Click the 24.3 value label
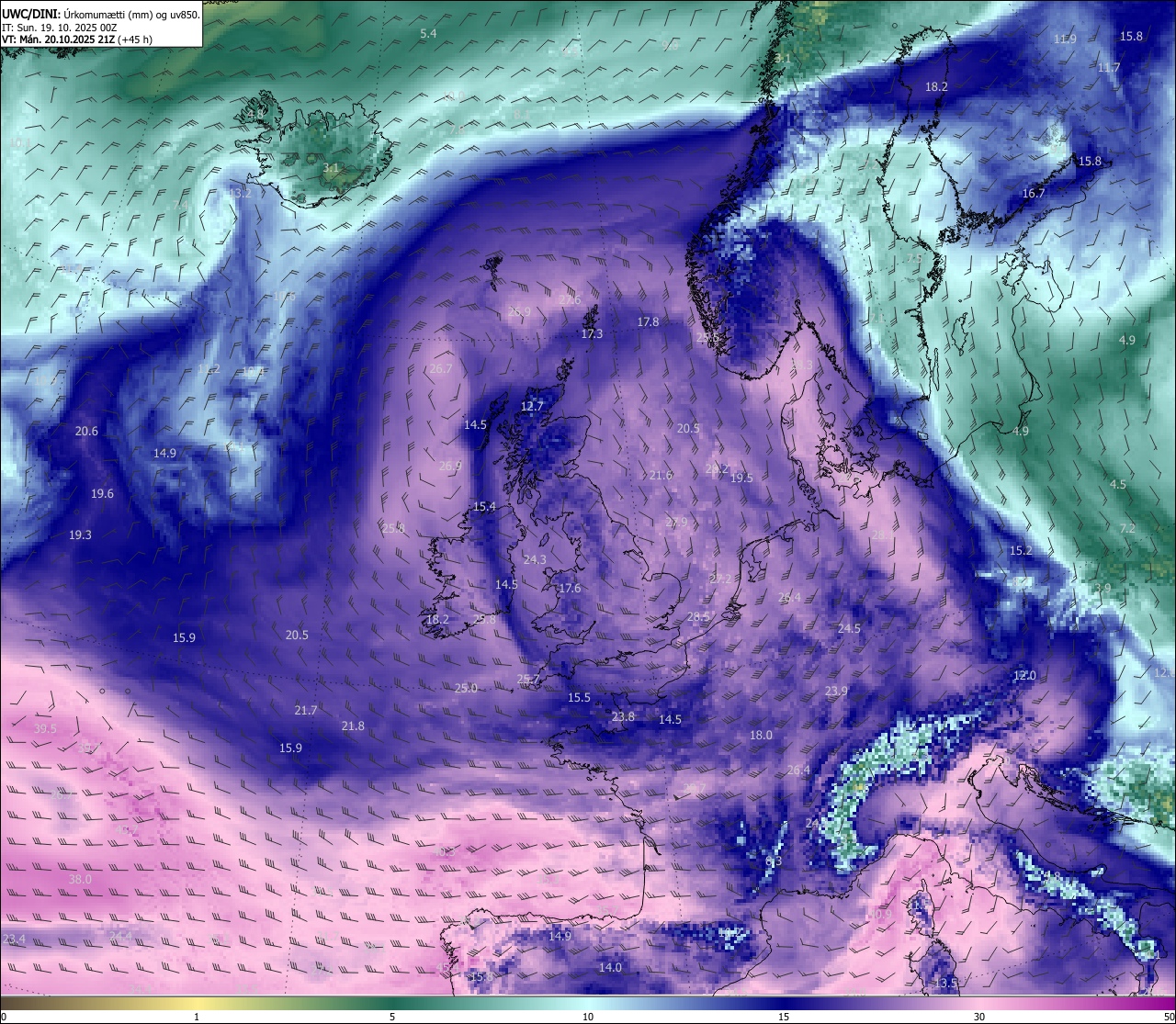 [535, 560]
